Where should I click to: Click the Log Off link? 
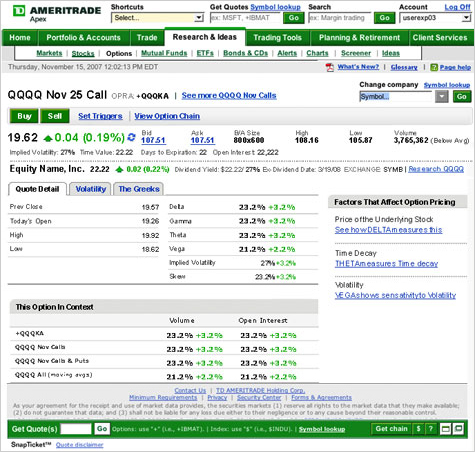coord(457,7)
